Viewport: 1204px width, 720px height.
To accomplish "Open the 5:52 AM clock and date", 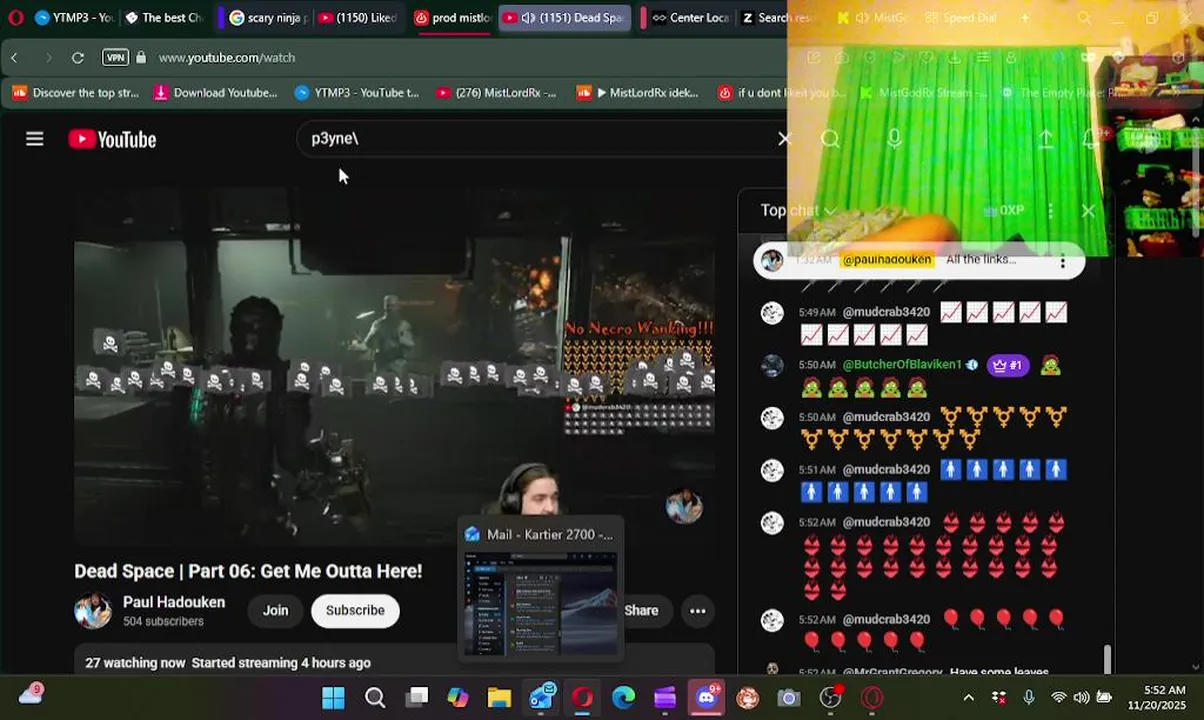I will click(x=1156, y=697).
